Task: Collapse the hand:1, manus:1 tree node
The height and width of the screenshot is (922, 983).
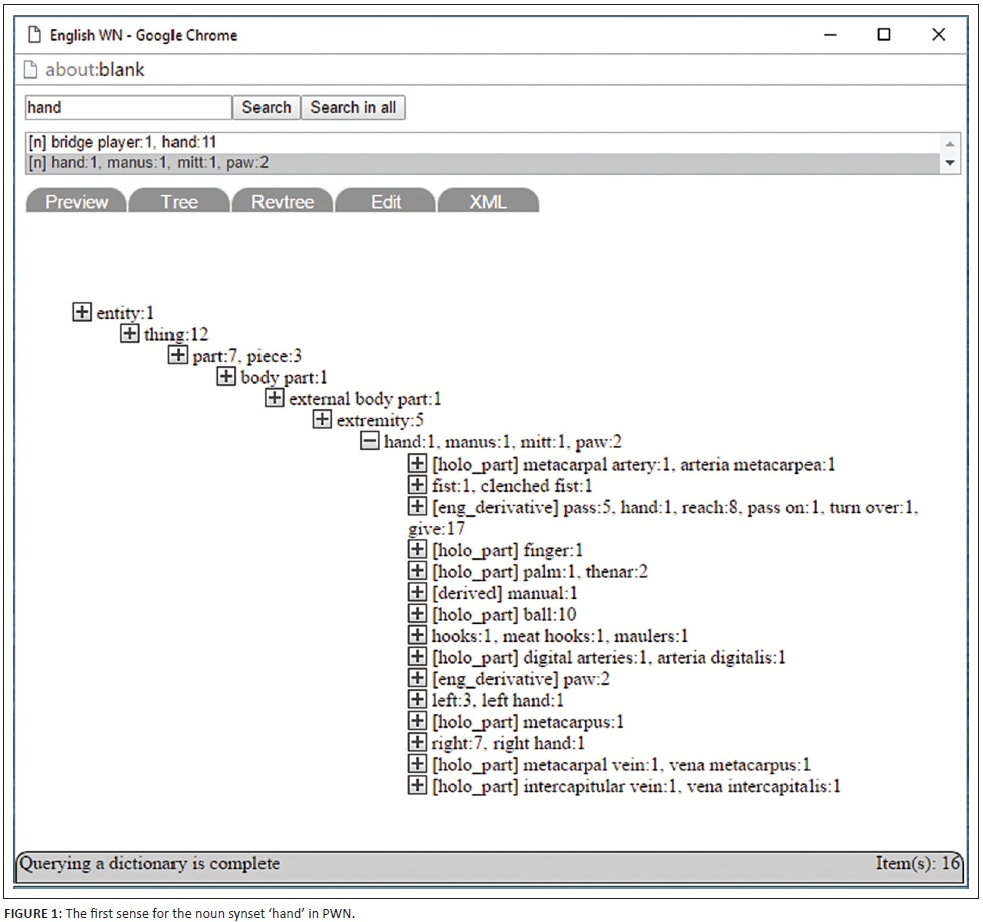Action: pos(370,441)
